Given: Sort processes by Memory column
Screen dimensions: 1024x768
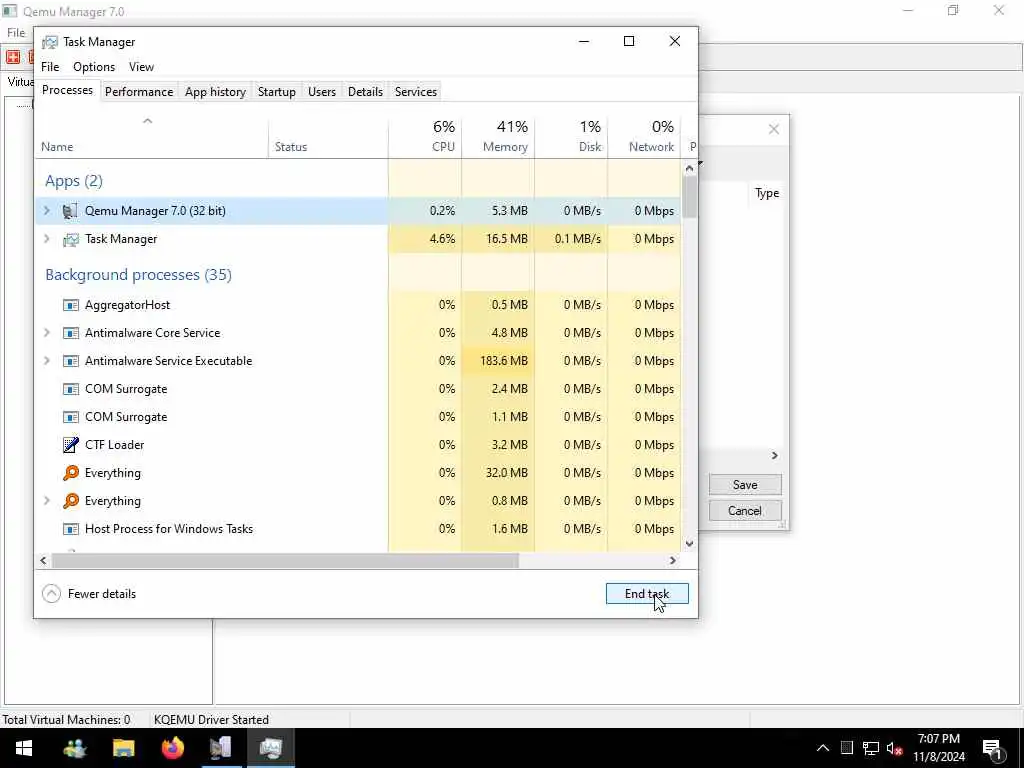Looking at the screenshot, I should [498, 136].
